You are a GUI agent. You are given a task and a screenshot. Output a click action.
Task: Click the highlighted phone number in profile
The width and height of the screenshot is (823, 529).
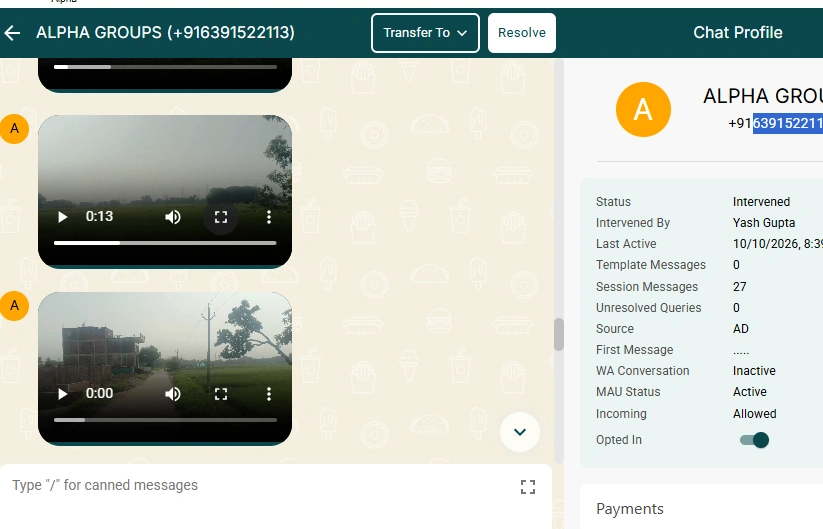coord(787,123)
